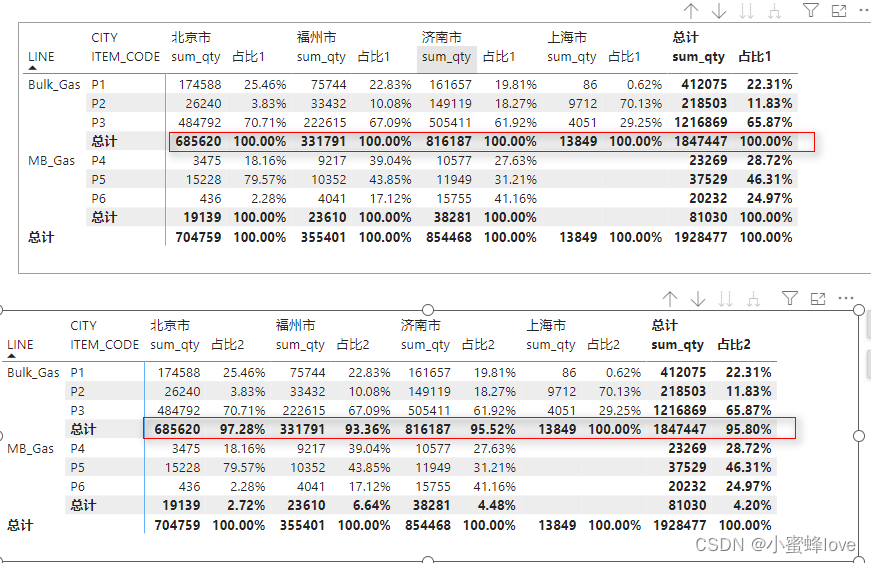This screenshot has width=871, height=563.
Task: Click 6.64% cell in bottom matrix
Action: pos(371,505)
